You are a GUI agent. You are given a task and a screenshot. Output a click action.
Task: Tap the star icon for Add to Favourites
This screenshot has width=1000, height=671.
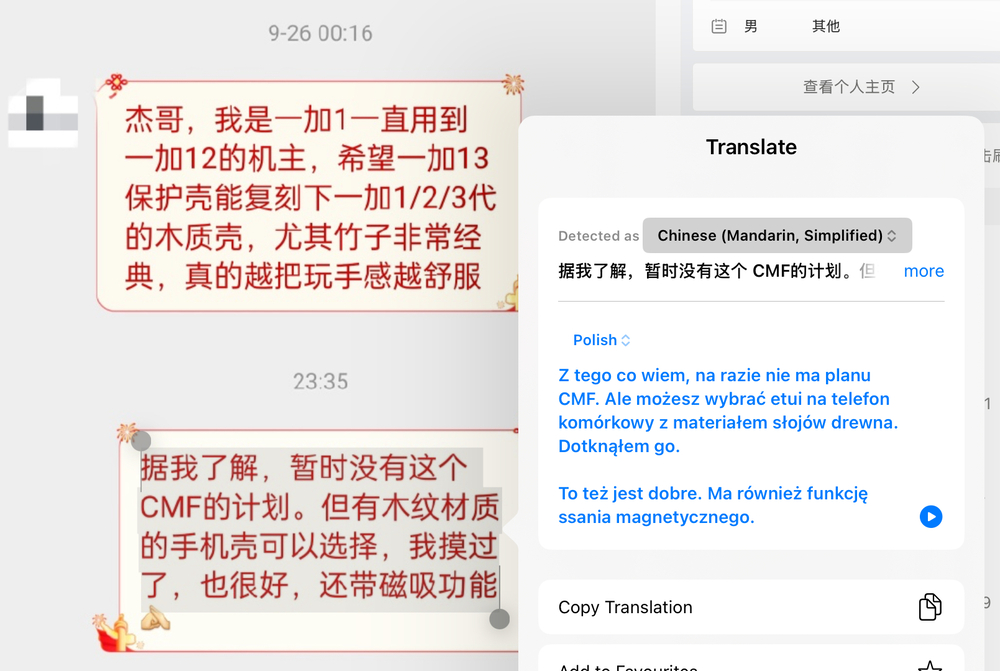930,666
